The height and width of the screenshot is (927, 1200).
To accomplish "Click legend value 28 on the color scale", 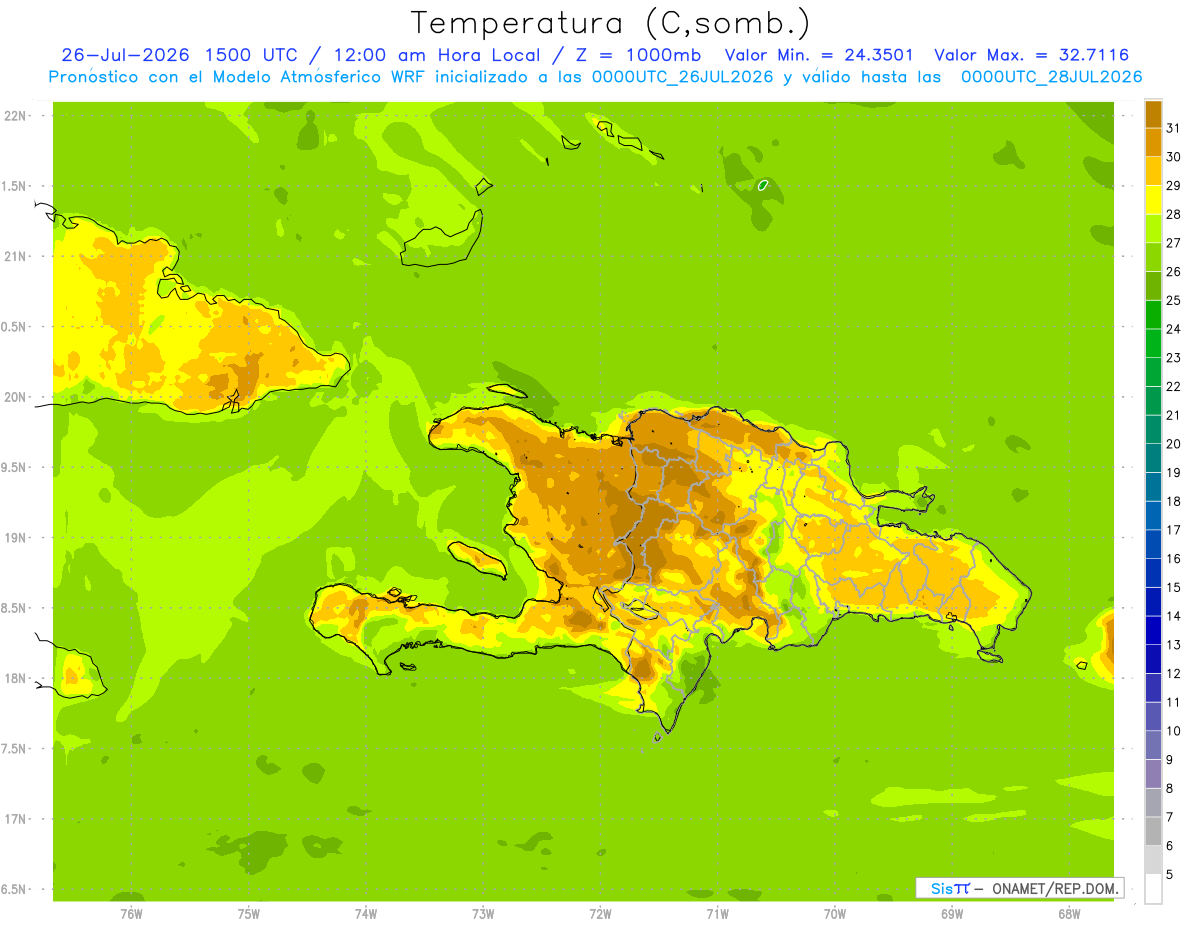I will (x=1174, y=214).
